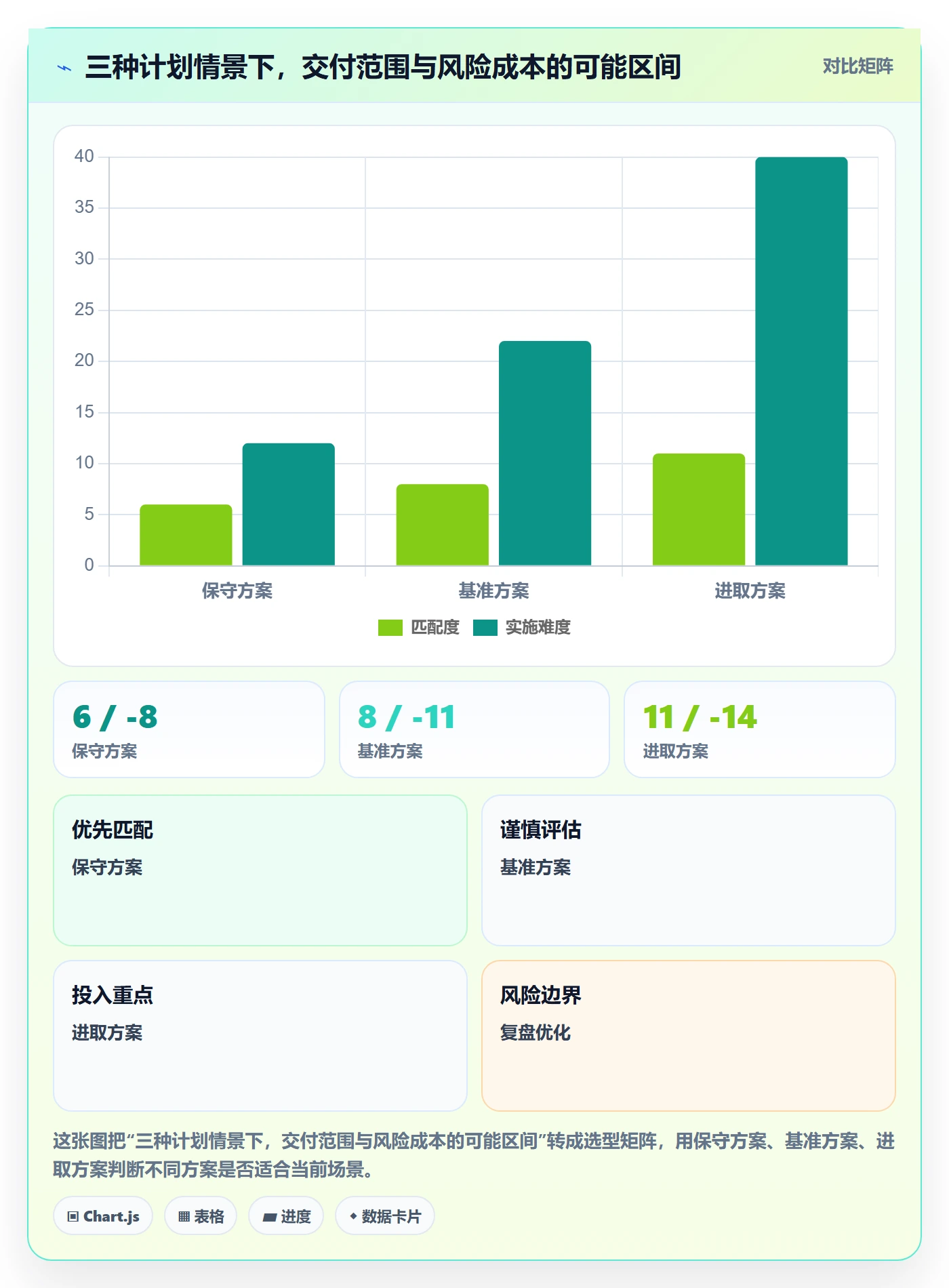Click 复盘优化 text in 风险边界 card
Viewport: 949px width, 1288px height.
(536, 1032)
